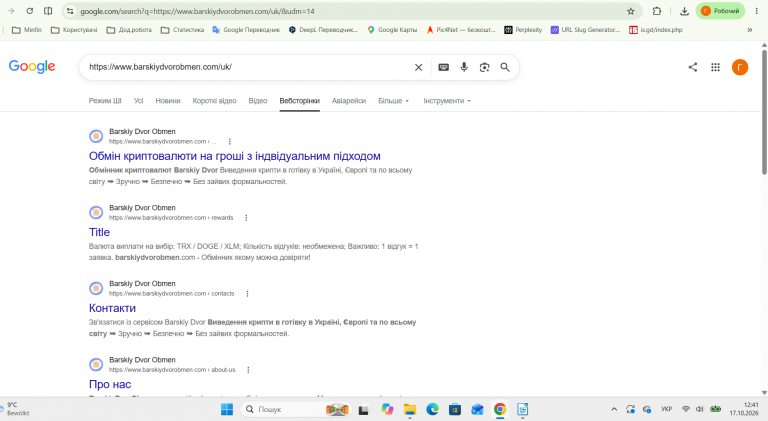Screen dimensions: 768x421
Task: Show more bookmarks with the double chevron
Action: tap(749, 30)
